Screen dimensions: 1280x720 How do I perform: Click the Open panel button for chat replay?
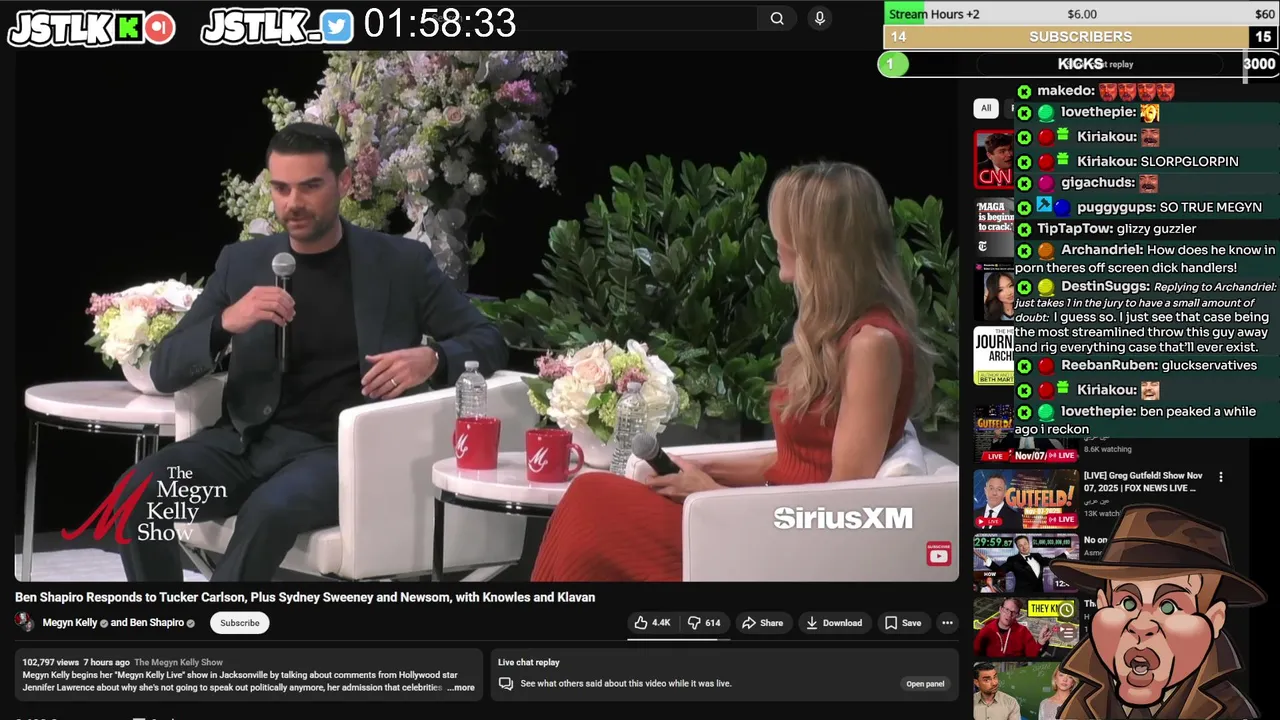click(x=925, y=684)
